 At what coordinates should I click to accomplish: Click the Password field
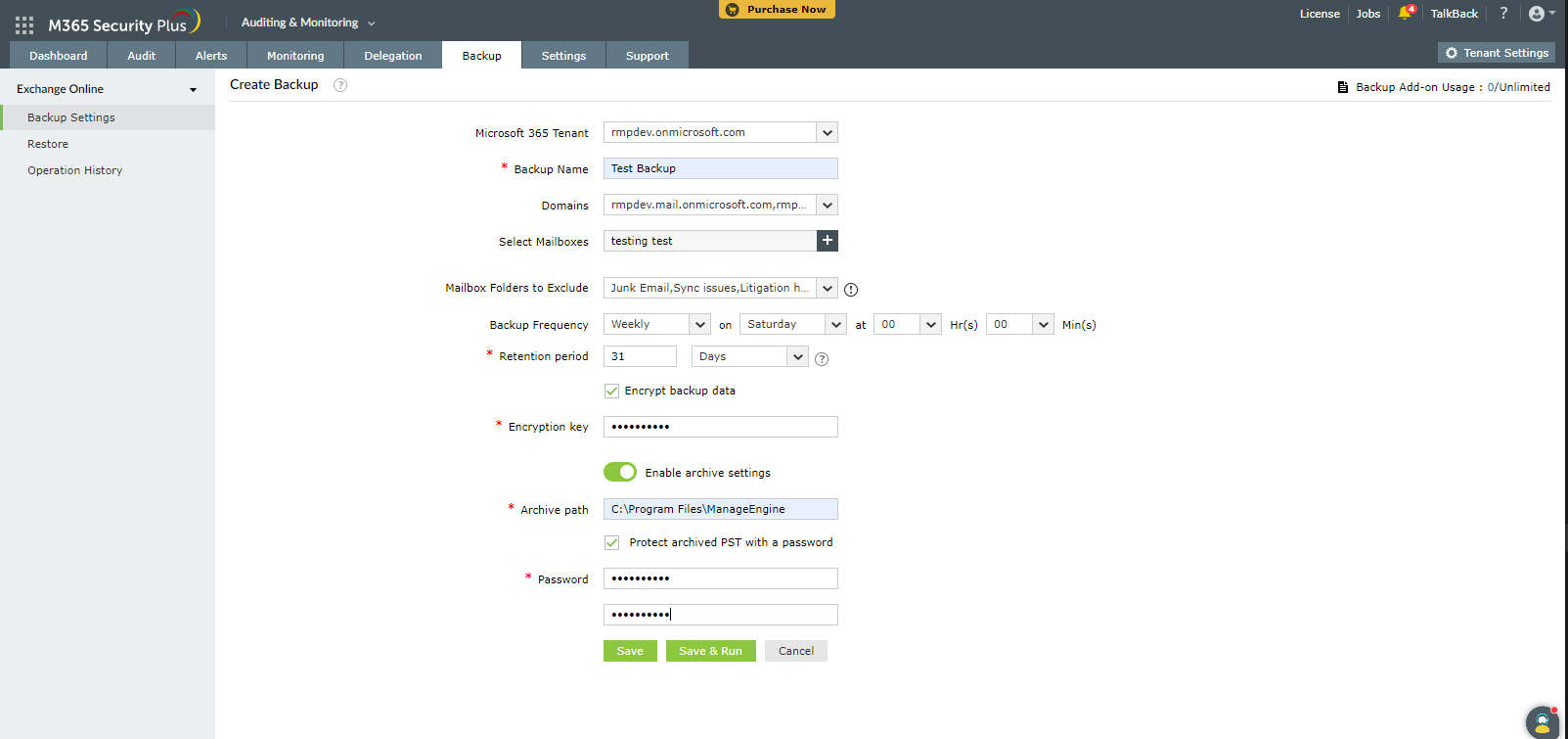click(x=721, y=578)
